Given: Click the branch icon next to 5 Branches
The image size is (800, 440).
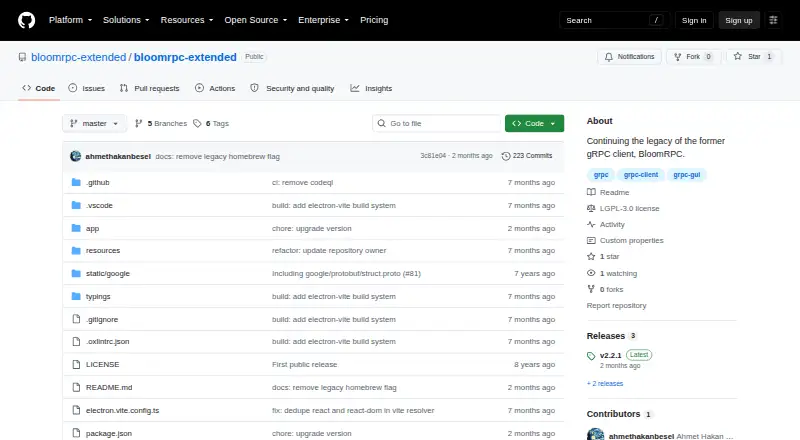Looking at the screenshot, I should pyautogui.click(x=138, y=124).
